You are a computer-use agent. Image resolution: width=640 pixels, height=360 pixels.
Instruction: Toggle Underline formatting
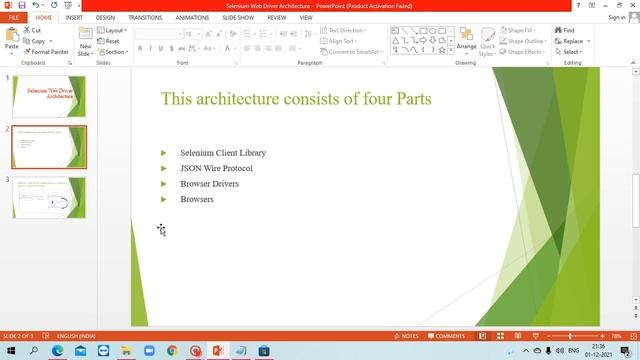(161, 48)
